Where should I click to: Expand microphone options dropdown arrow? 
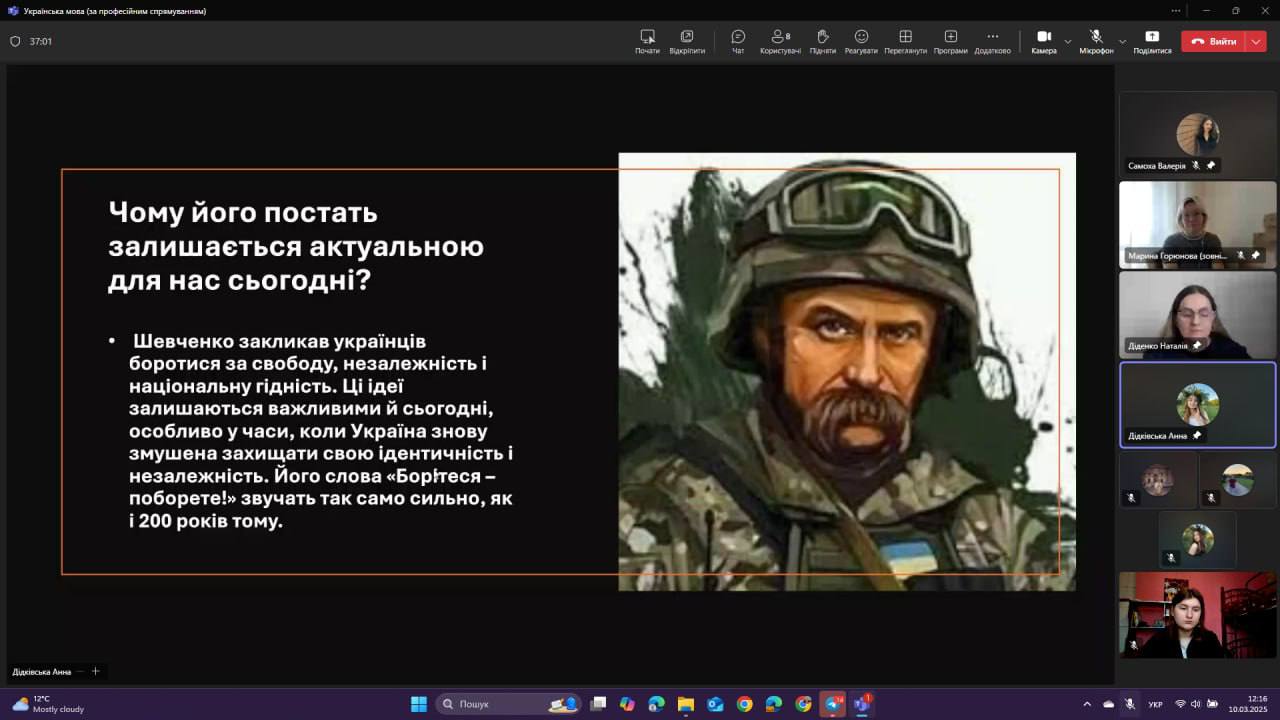[1122, 42]
